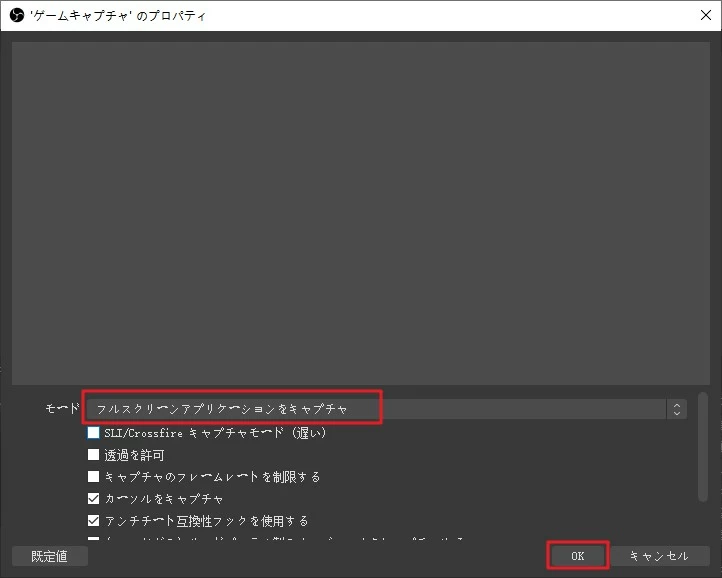This screenshot has width=722, height=578.
Task: Click the モード label text
Action: (x=62, y=409)
